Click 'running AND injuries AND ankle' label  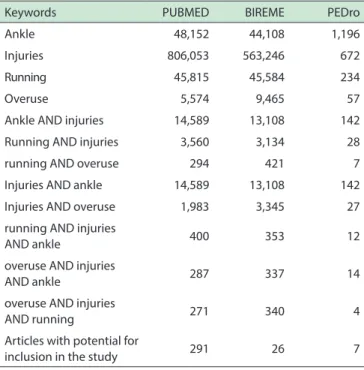pyautogui.click(x=60, y=236)
